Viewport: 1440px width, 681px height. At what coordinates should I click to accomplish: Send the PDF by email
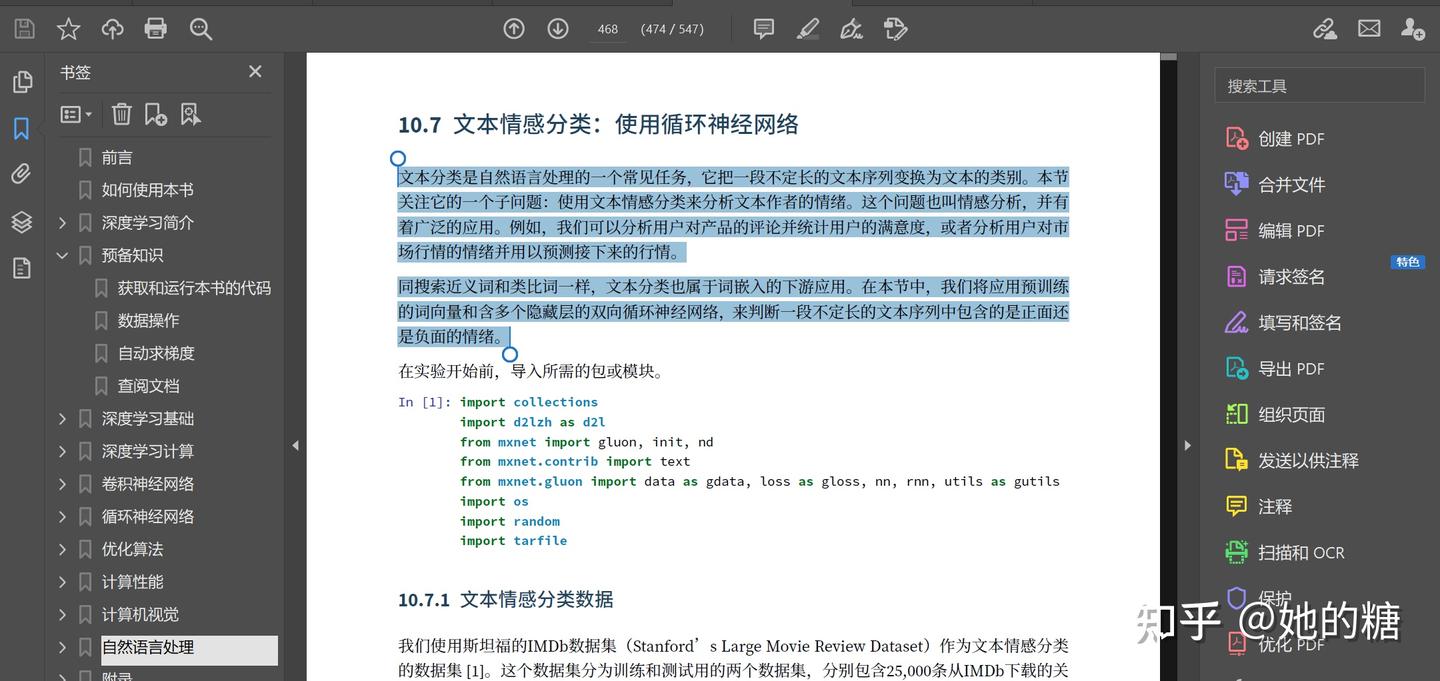point(1369,28)
